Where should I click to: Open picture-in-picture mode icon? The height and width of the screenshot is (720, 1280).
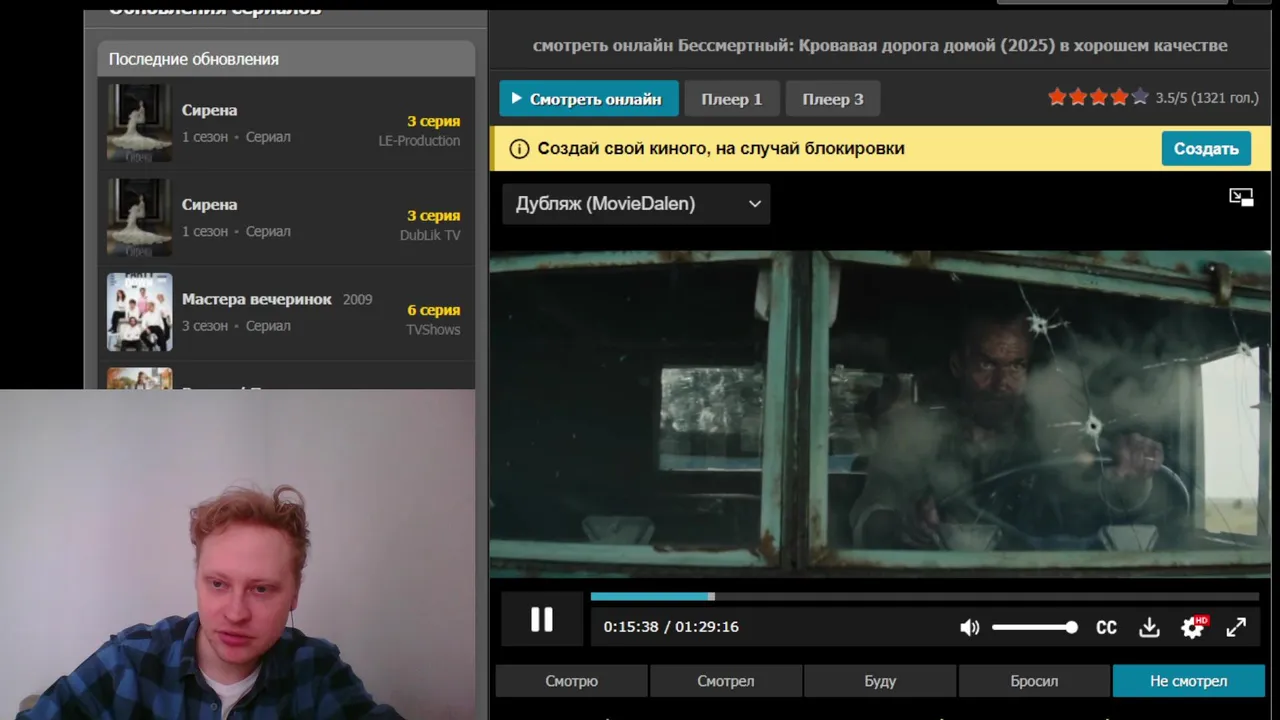point(1241,197)
